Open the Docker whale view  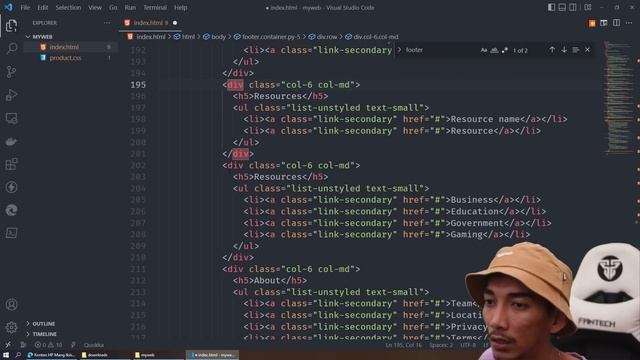11,141
